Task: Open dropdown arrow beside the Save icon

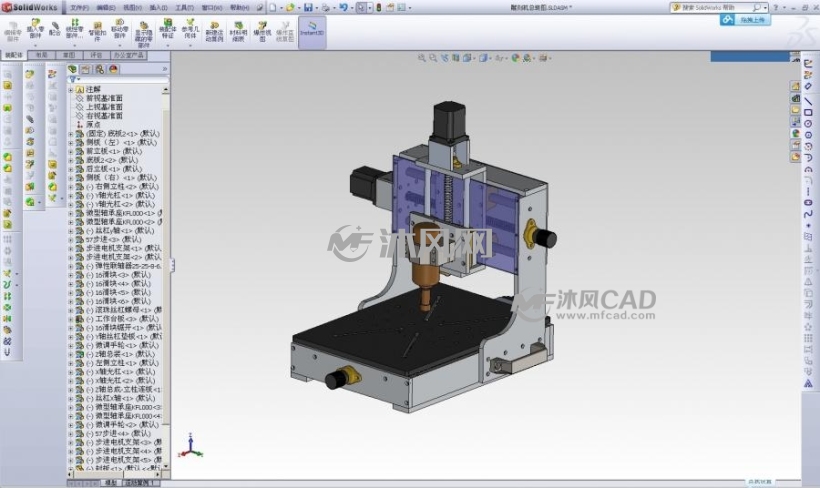Action: coord(316,8)
